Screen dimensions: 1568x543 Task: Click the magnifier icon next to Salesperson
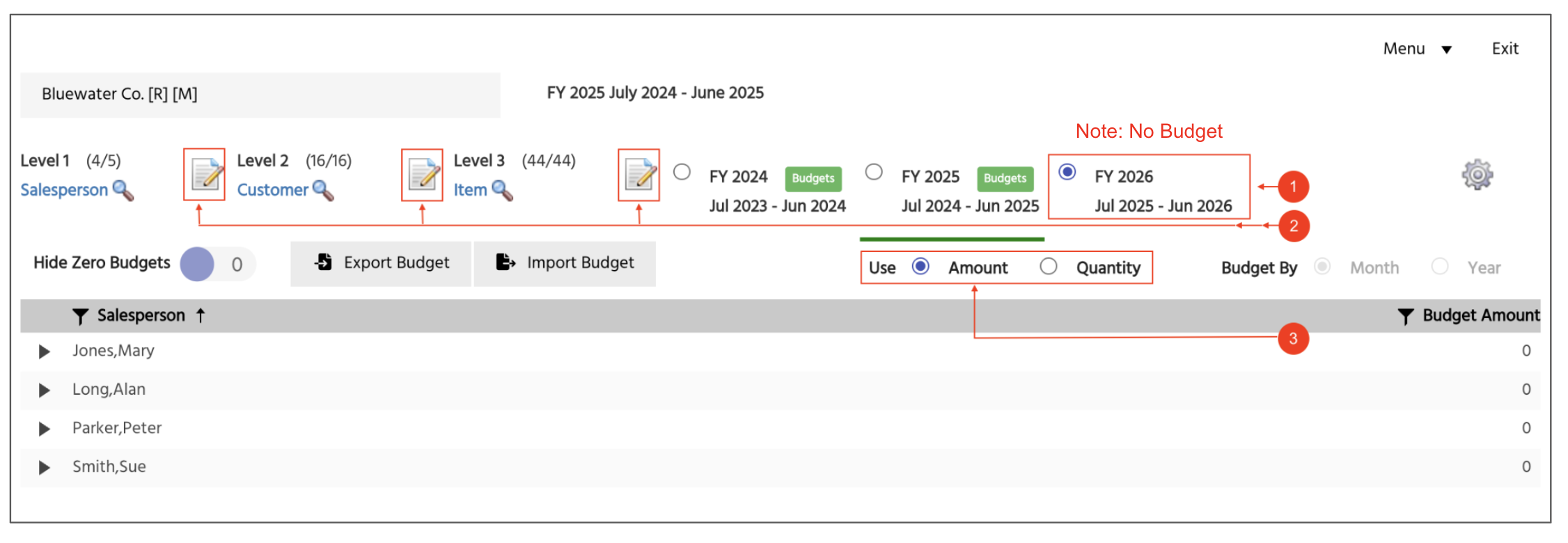[123, 190]
